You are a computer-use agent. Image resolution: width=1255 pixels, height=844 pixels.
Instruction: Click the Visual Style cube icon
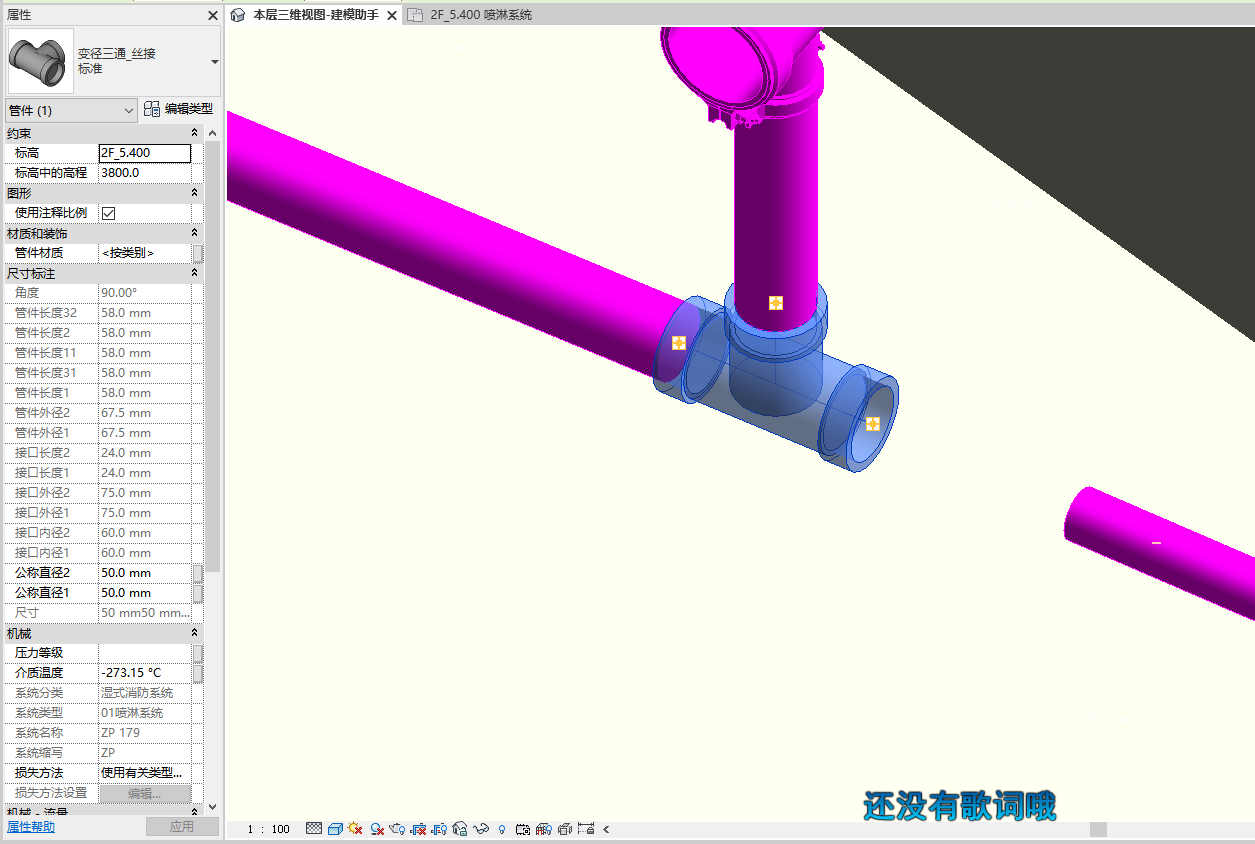pyautogui.click(x=336, y=829)
